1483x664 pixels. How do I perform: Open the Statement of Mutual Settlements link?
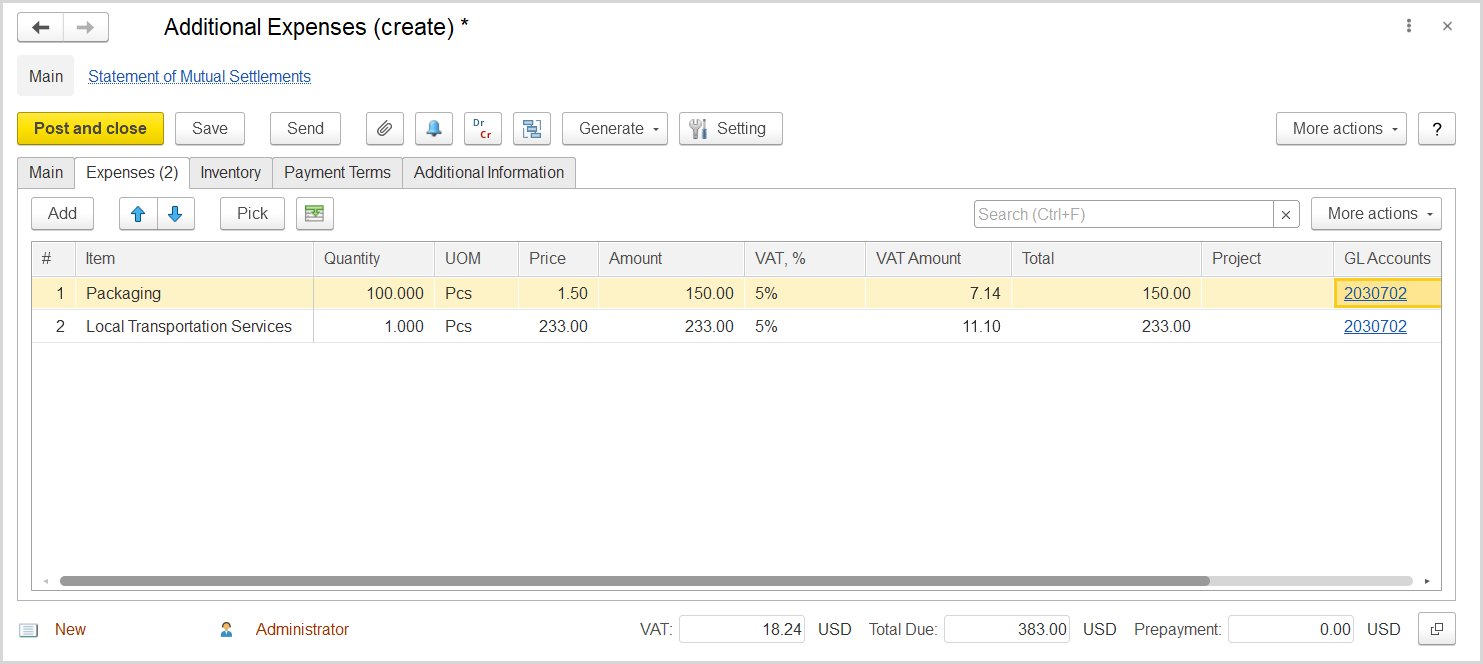tap(198, 76)
